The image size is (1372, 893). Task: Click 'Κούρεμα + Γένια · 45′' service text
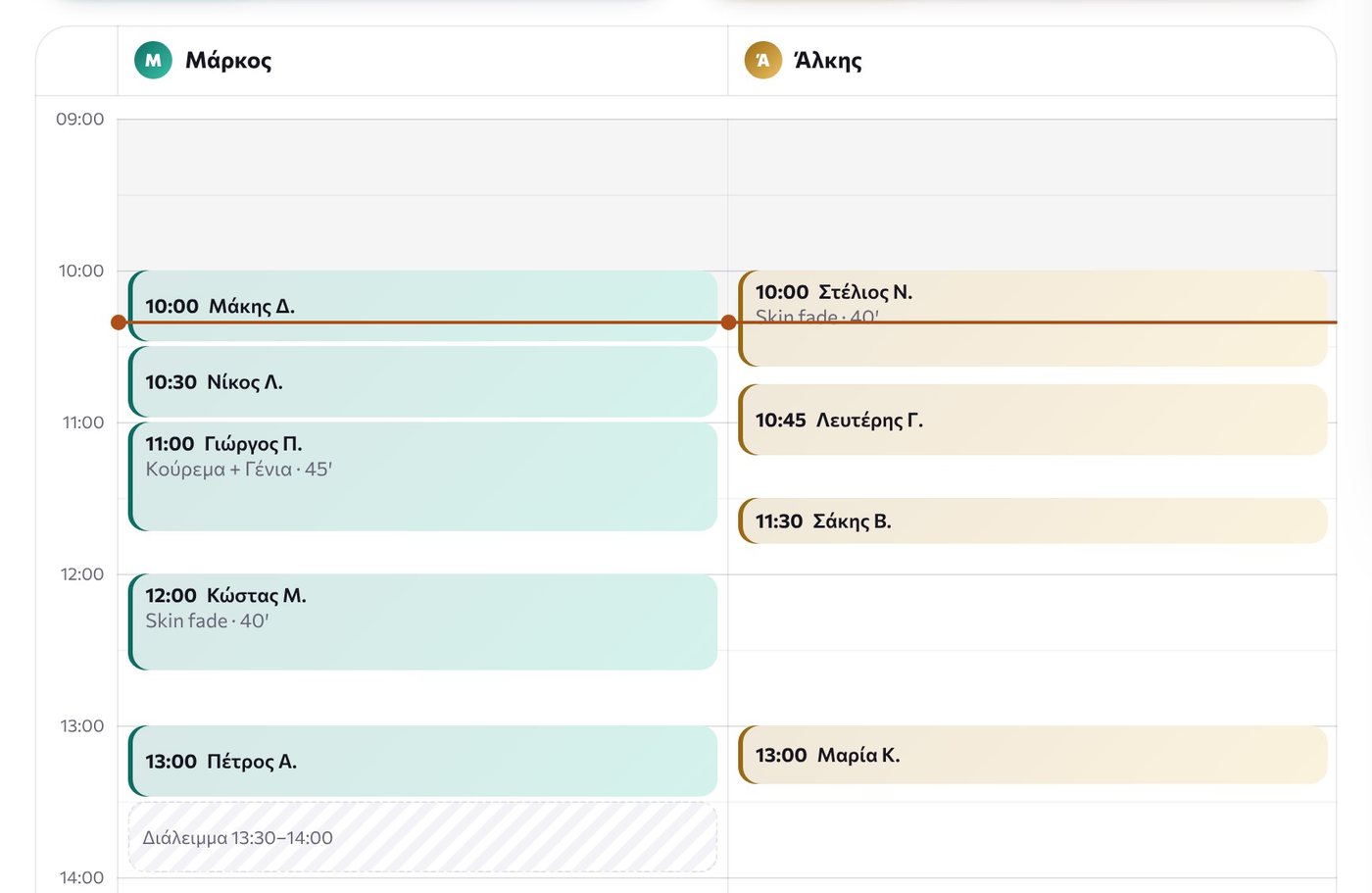tap(239, 470)
